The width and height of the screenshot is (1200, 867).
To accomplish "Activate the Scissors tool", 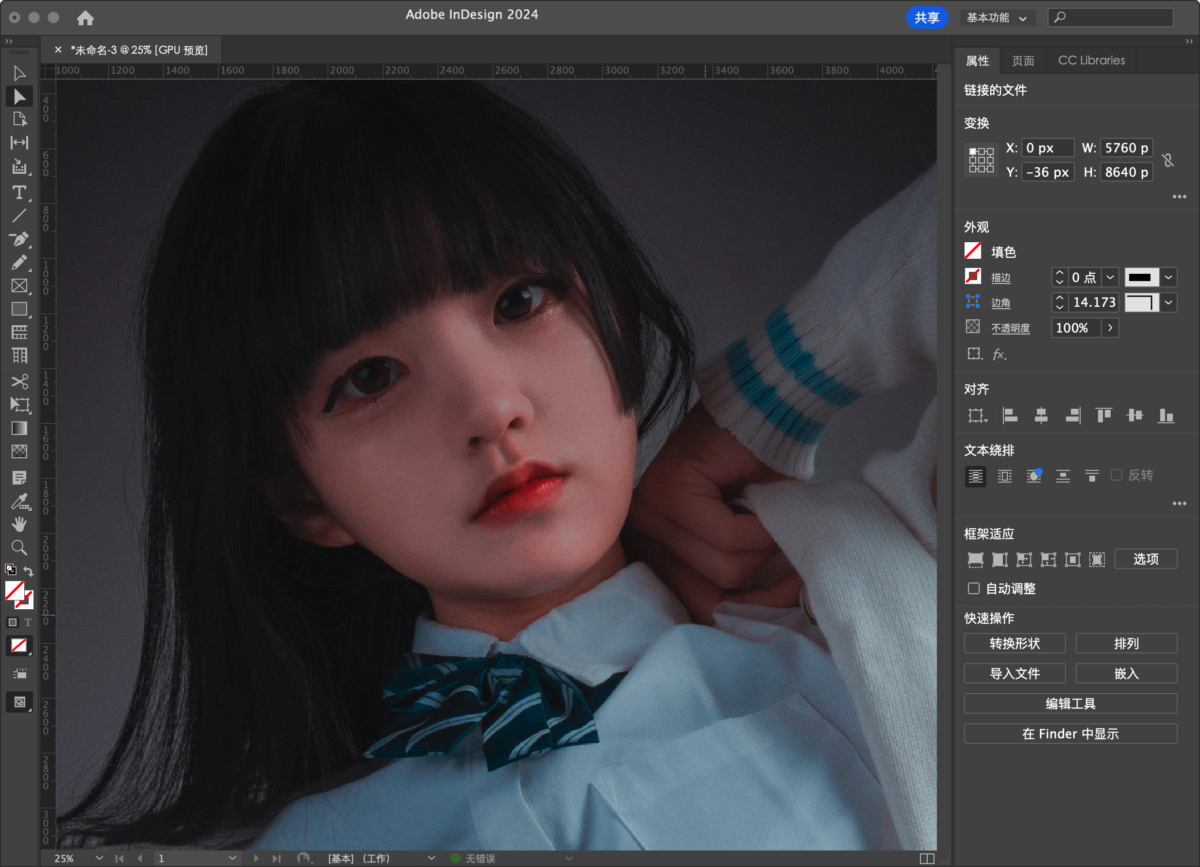I will [19, 381].
